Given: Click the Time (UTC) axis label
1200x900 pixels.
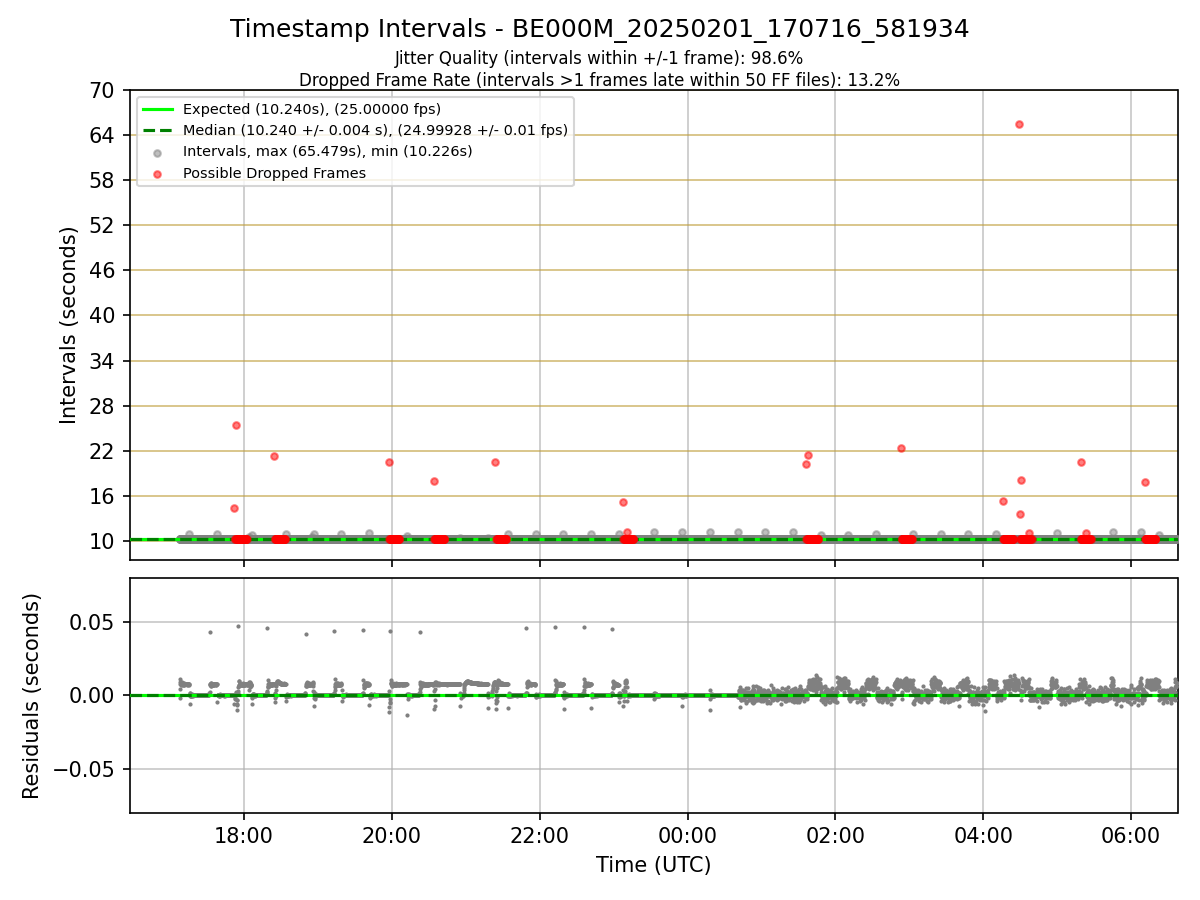Looking at the screenshot, I should click(653, 865).
